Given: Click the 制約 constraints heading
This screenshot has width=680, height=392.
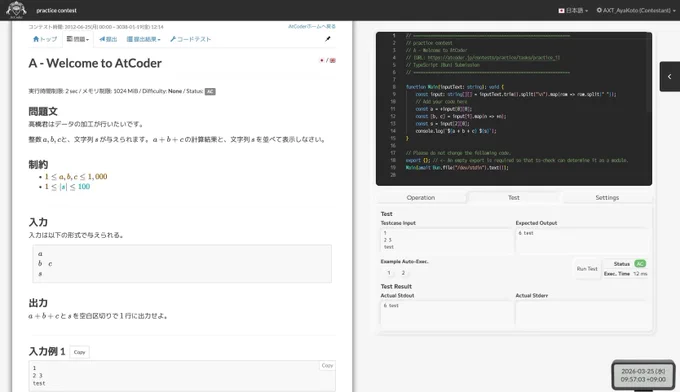Looking at the screenshot, I should click(38, 165).
